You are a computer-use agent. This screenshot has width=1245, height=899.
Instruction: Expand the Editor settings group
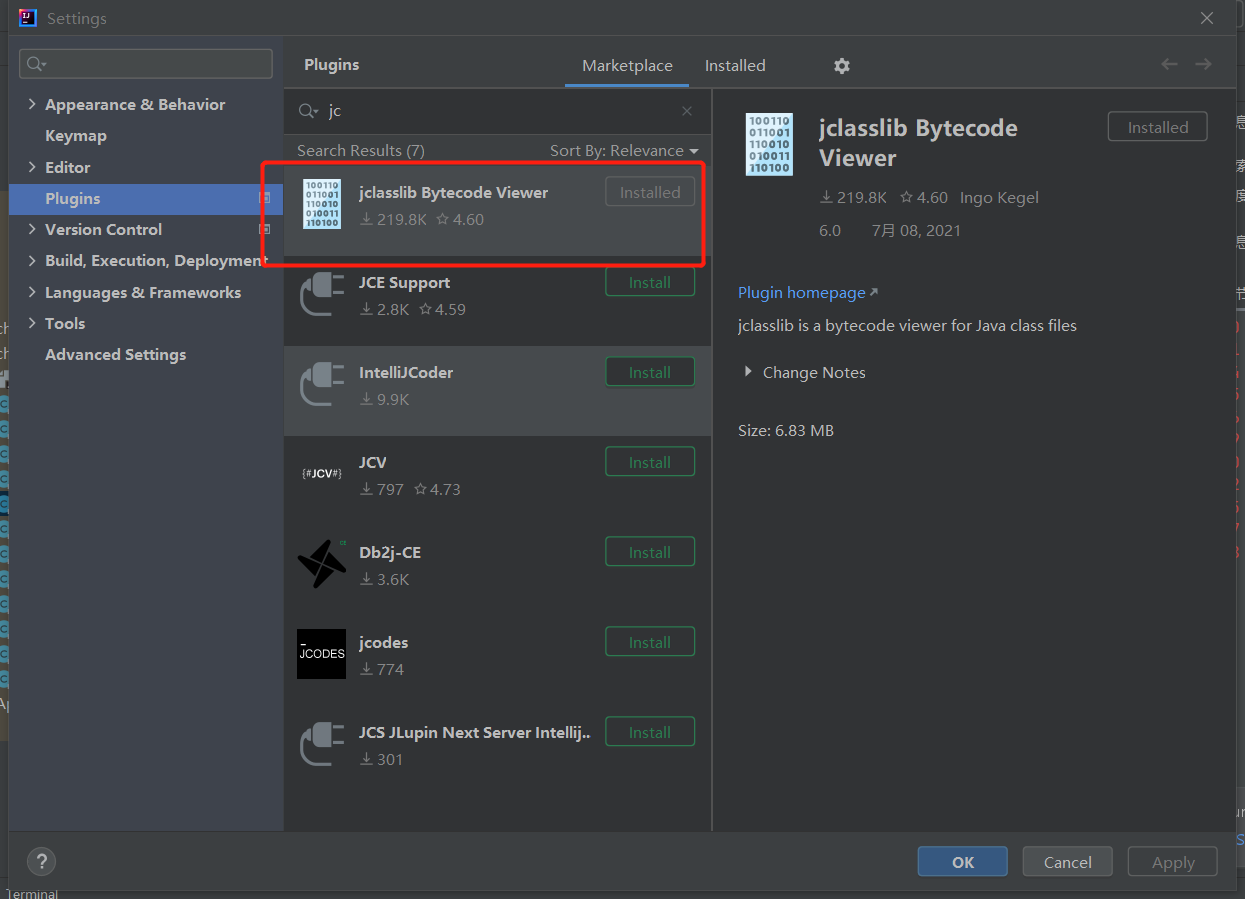coord(32,167)
